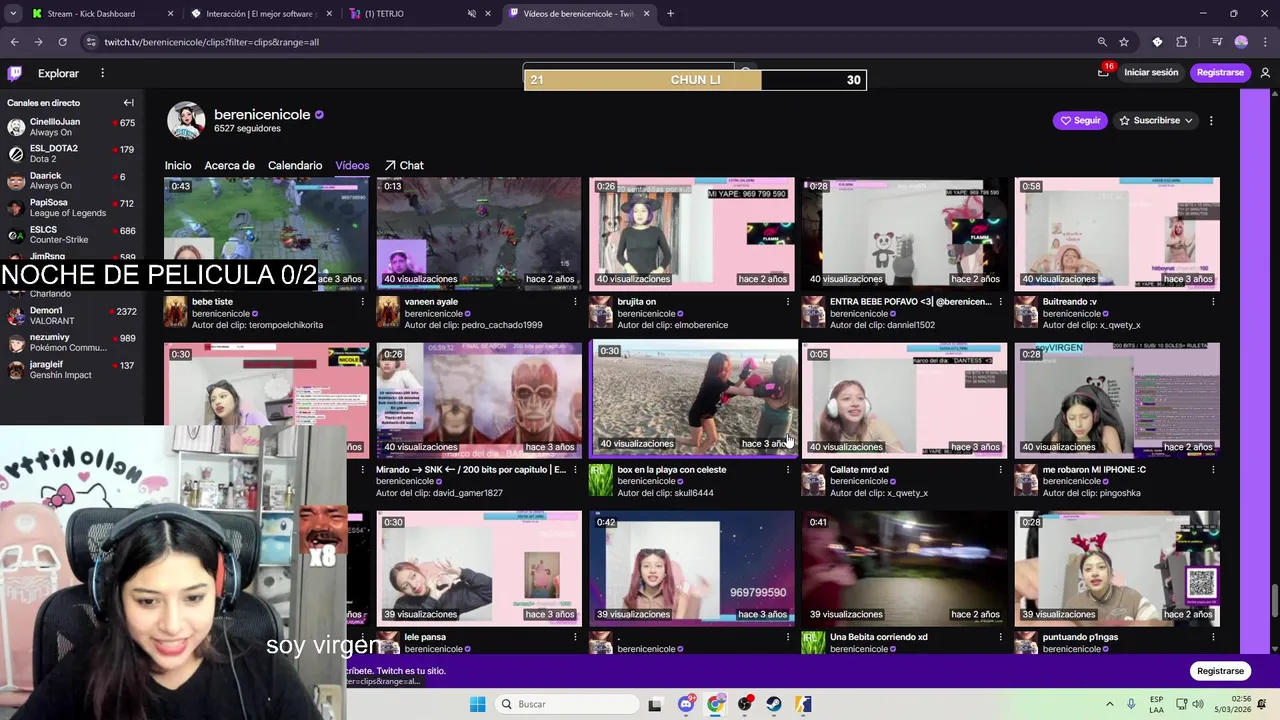The height and width of the screenshot is (720, 1280).
Task: Open Chrome from the taskbar
Action: (x=715, y=704)
